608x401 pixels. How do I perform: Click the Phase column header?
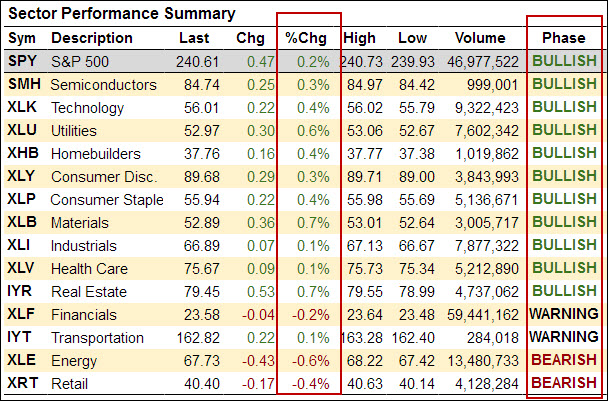point(563,38)
